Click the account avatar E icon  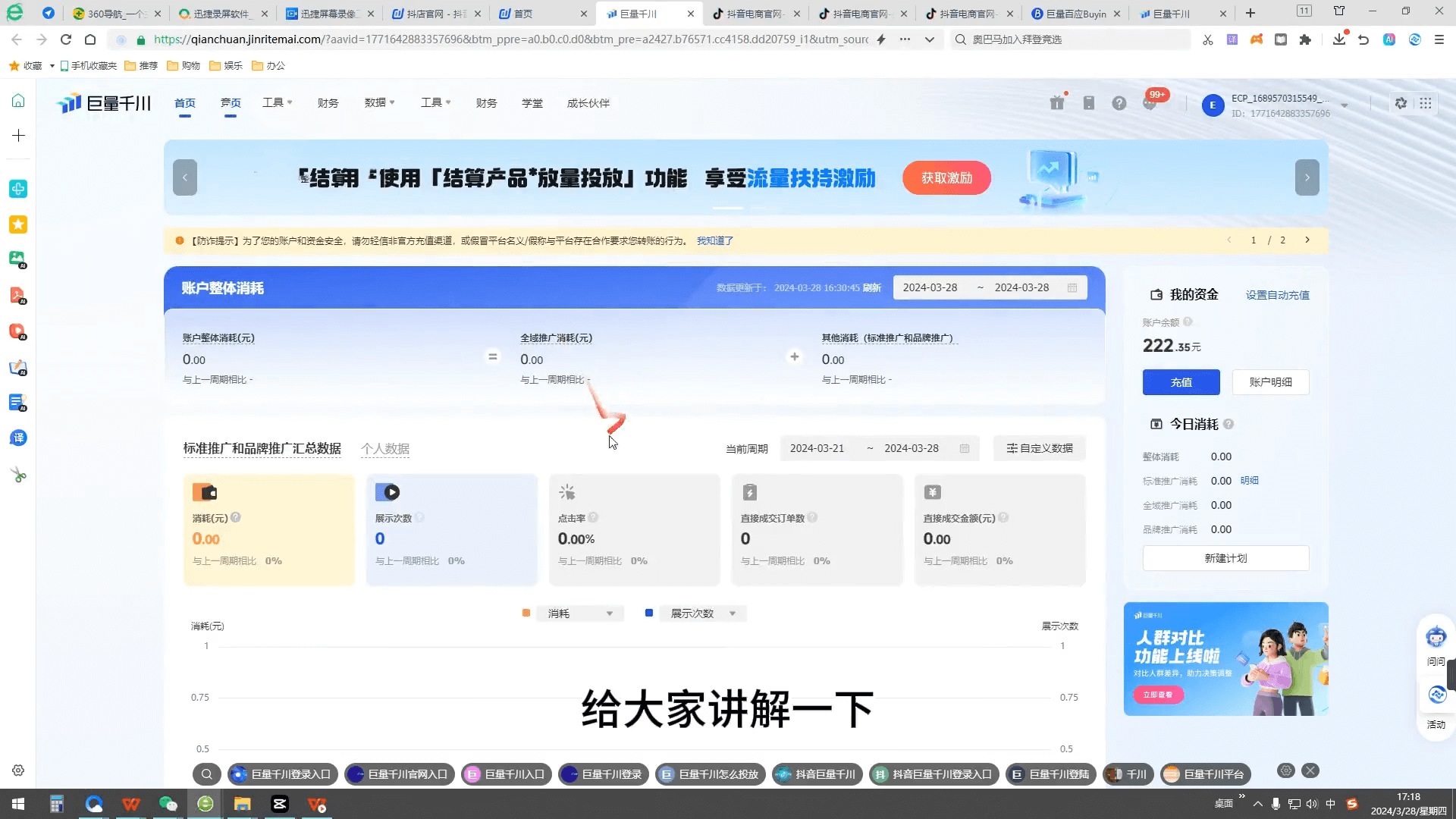pos(1213,105)
